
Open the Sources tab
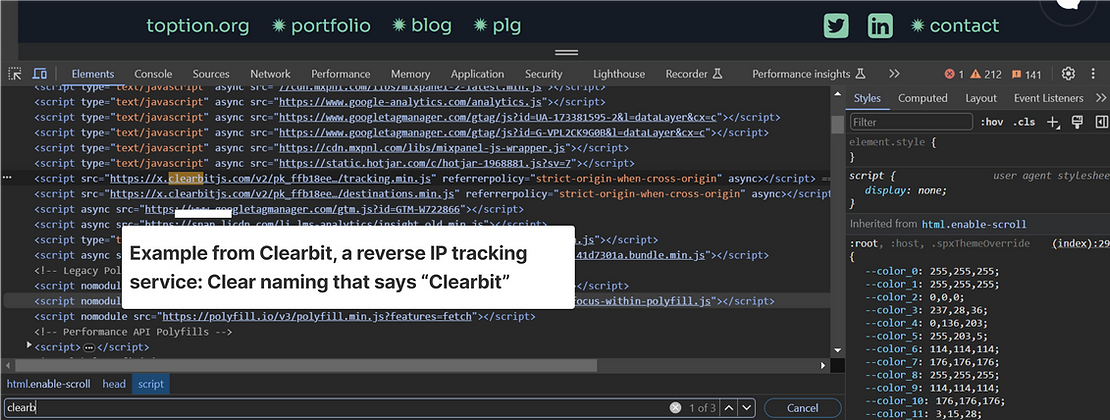click(211, 74)
